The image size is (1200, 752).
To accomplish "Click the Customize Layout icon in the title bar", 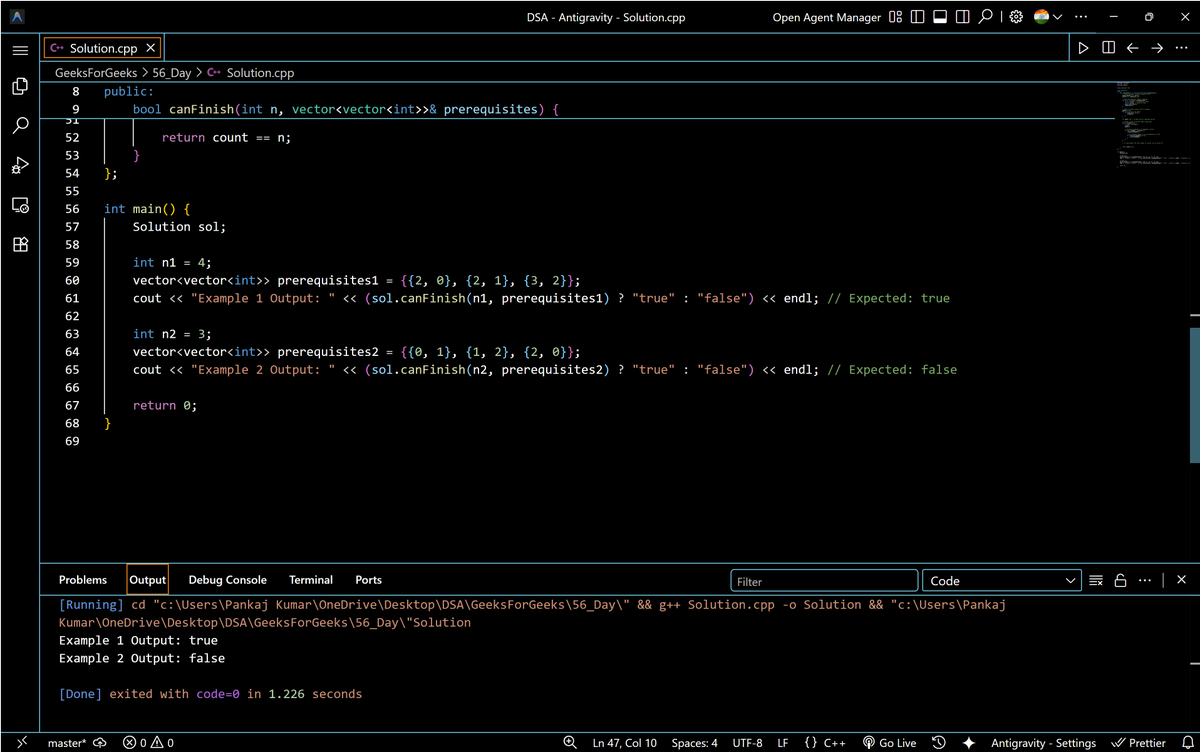I will click(x=895, y=17).
